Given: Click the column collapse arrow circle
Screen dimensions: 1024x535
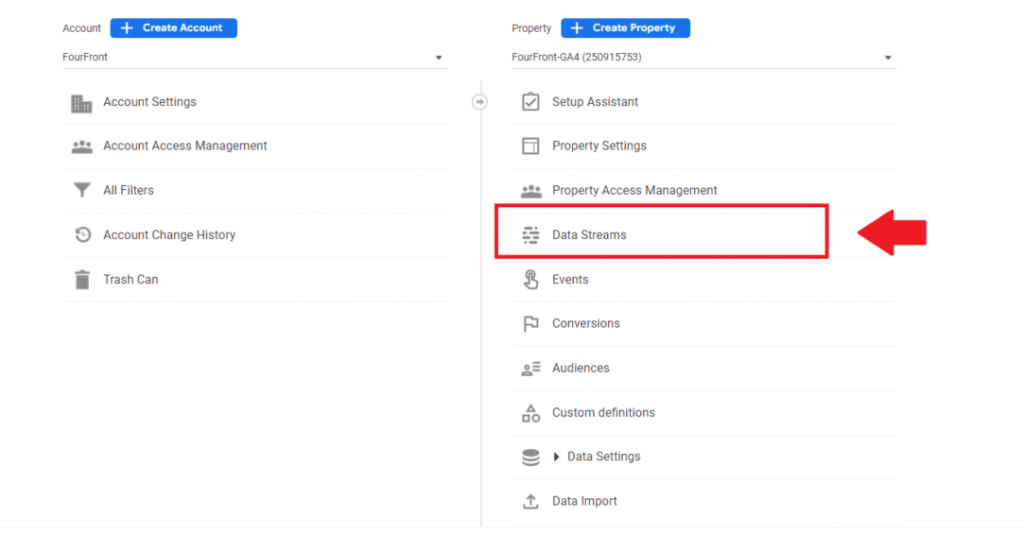Looking at the screenshot, I should [x=480, y=102].
